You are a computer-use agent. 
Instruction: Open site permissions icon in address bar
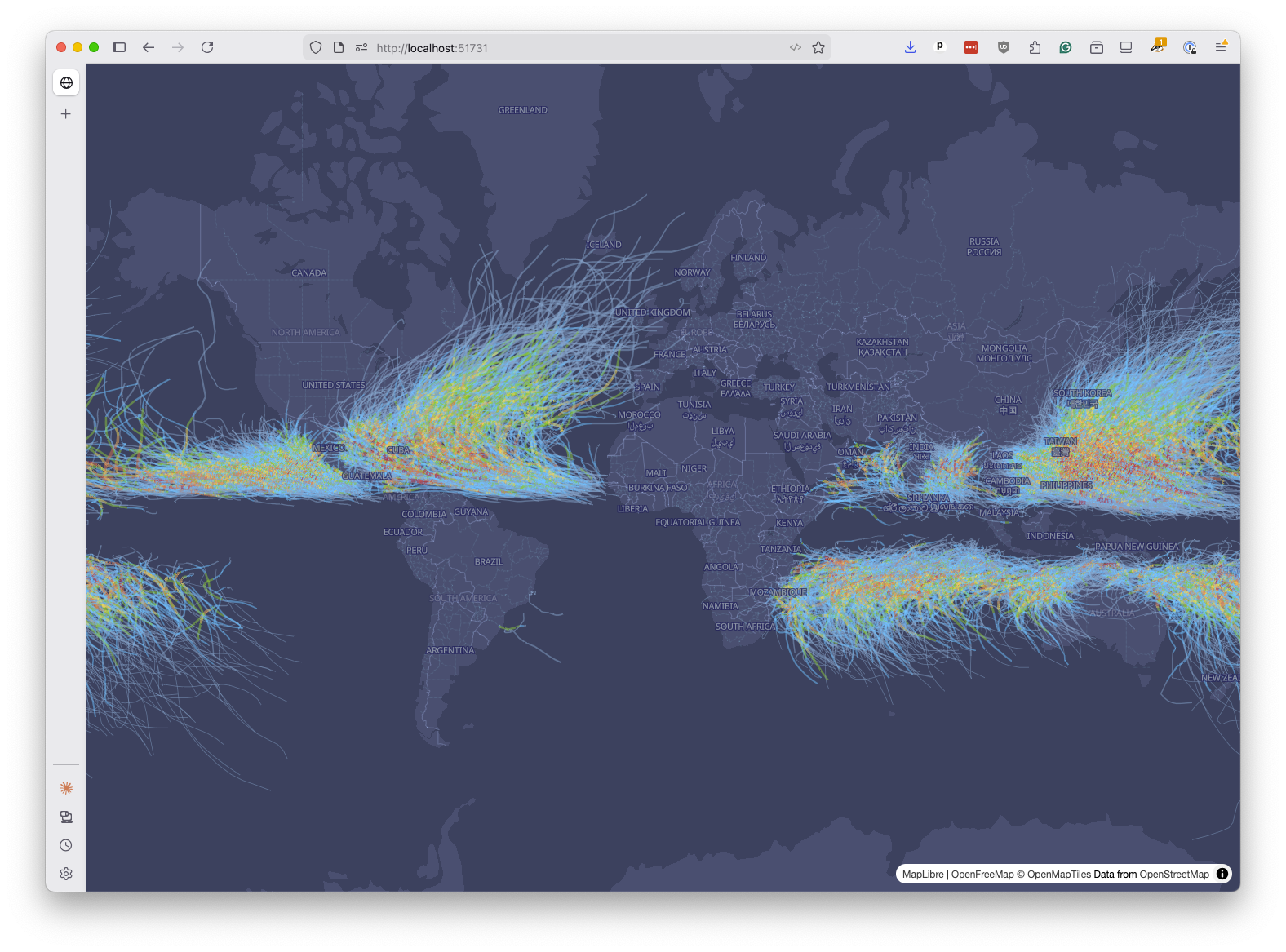(361, 47)
